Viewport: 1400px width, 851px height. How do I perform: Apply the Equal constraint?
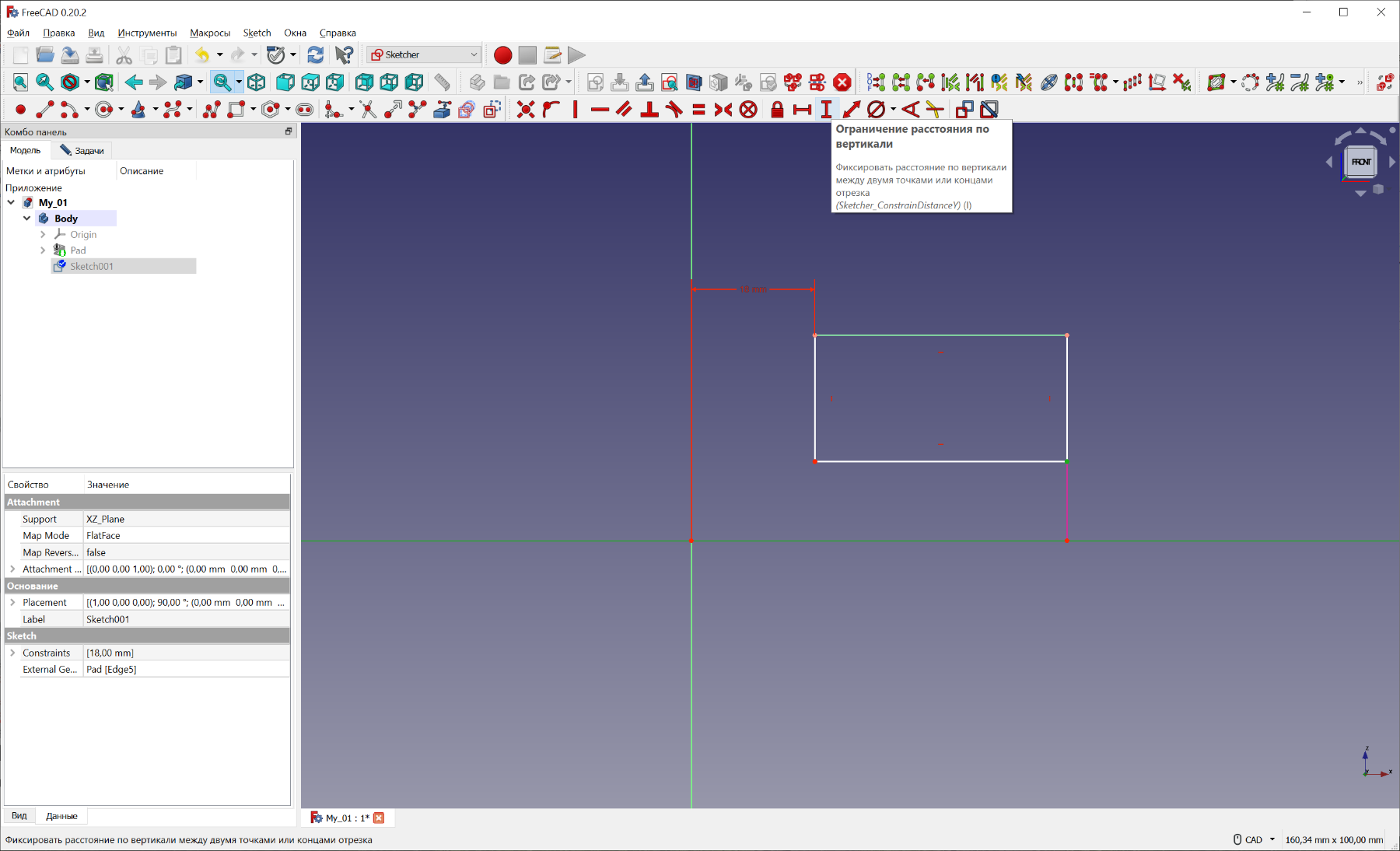click(x=698, y=110)
